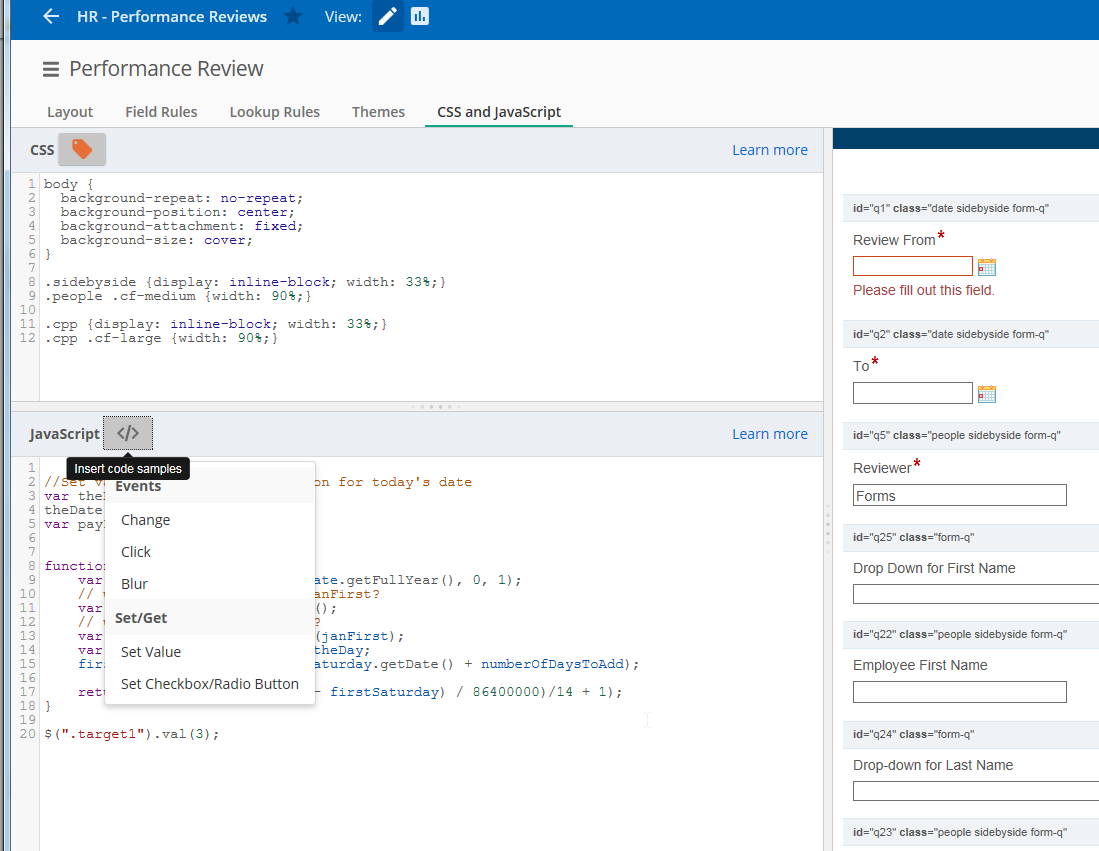Screen dimensions: 1099x851
Task: Select the Themes tab
Action: (x=378, y=112)
